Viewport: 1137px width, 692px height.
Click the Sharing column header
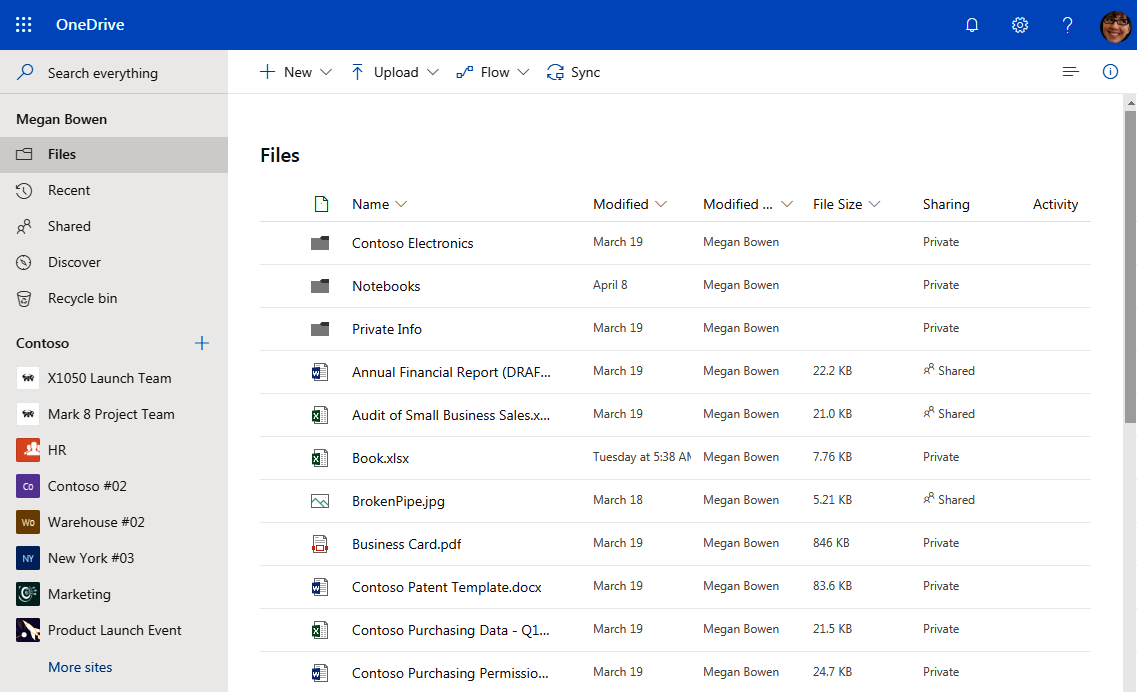[x=946, y=204]
